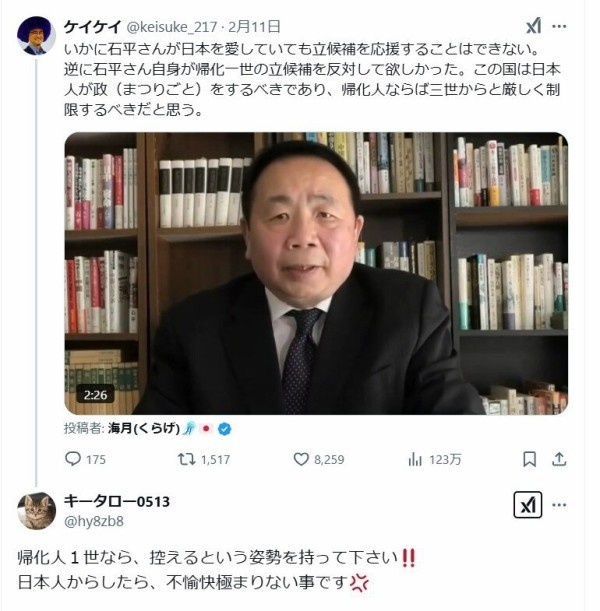Open ケイケイ profile avatar

coord(36,35)
